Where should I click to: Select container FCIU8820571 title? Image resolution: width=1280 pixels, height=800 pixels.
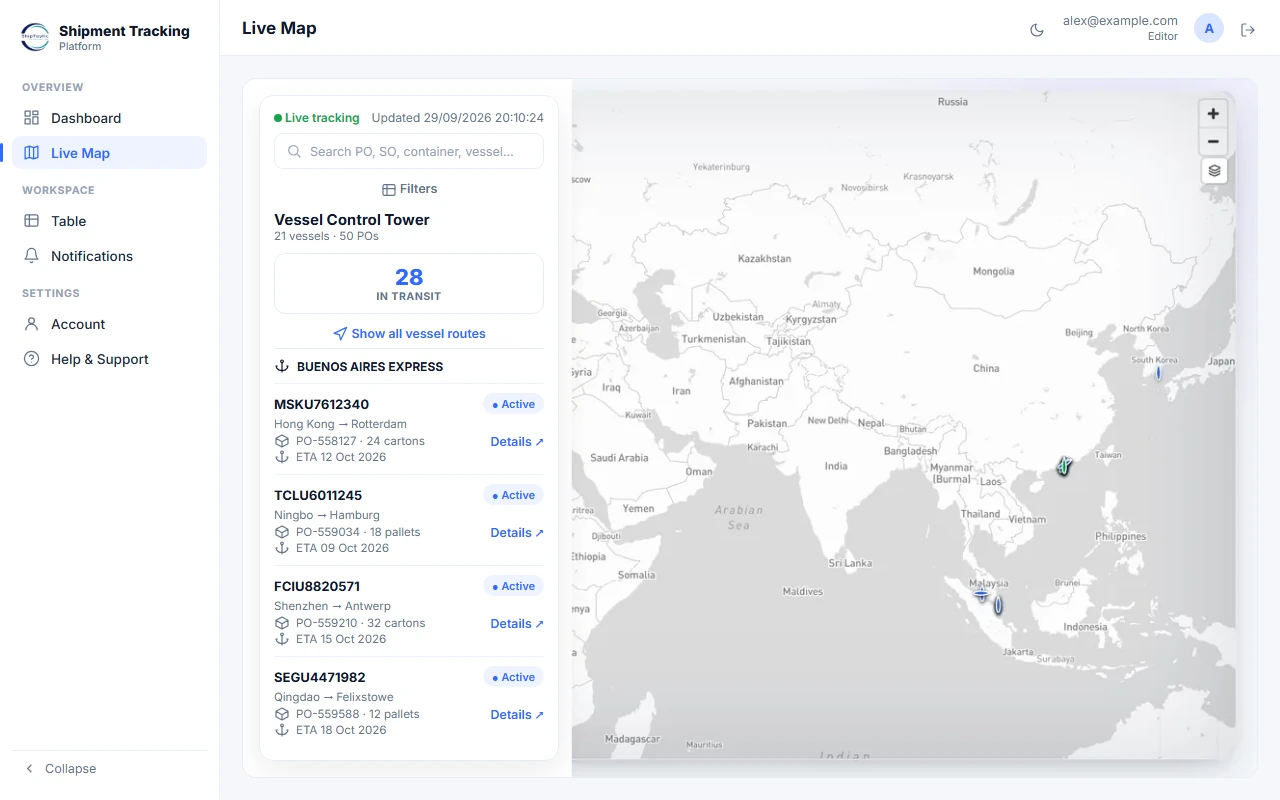[x=317, y=587]
